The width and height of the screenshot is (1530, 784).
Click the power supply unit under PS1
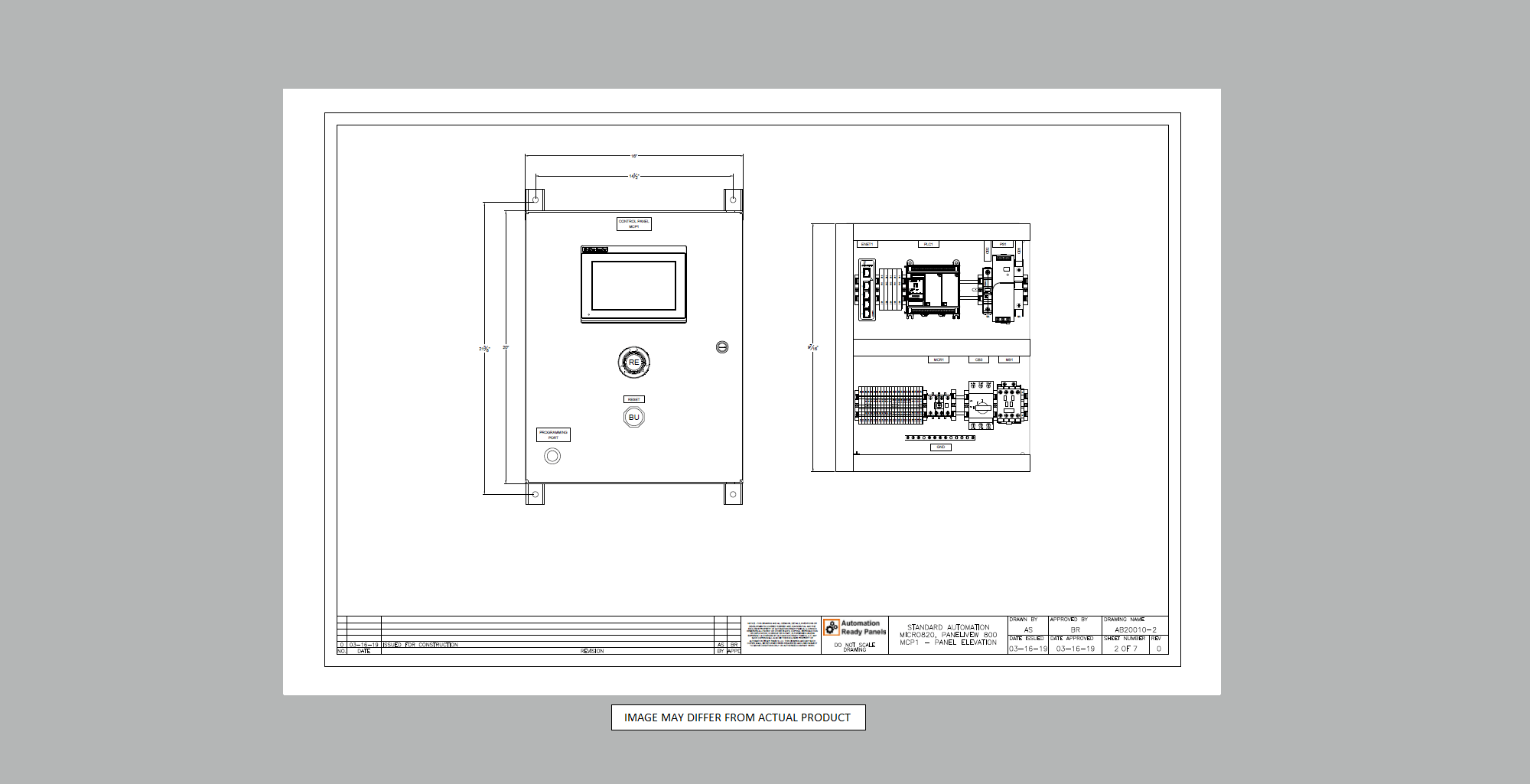coord(1004,289)
